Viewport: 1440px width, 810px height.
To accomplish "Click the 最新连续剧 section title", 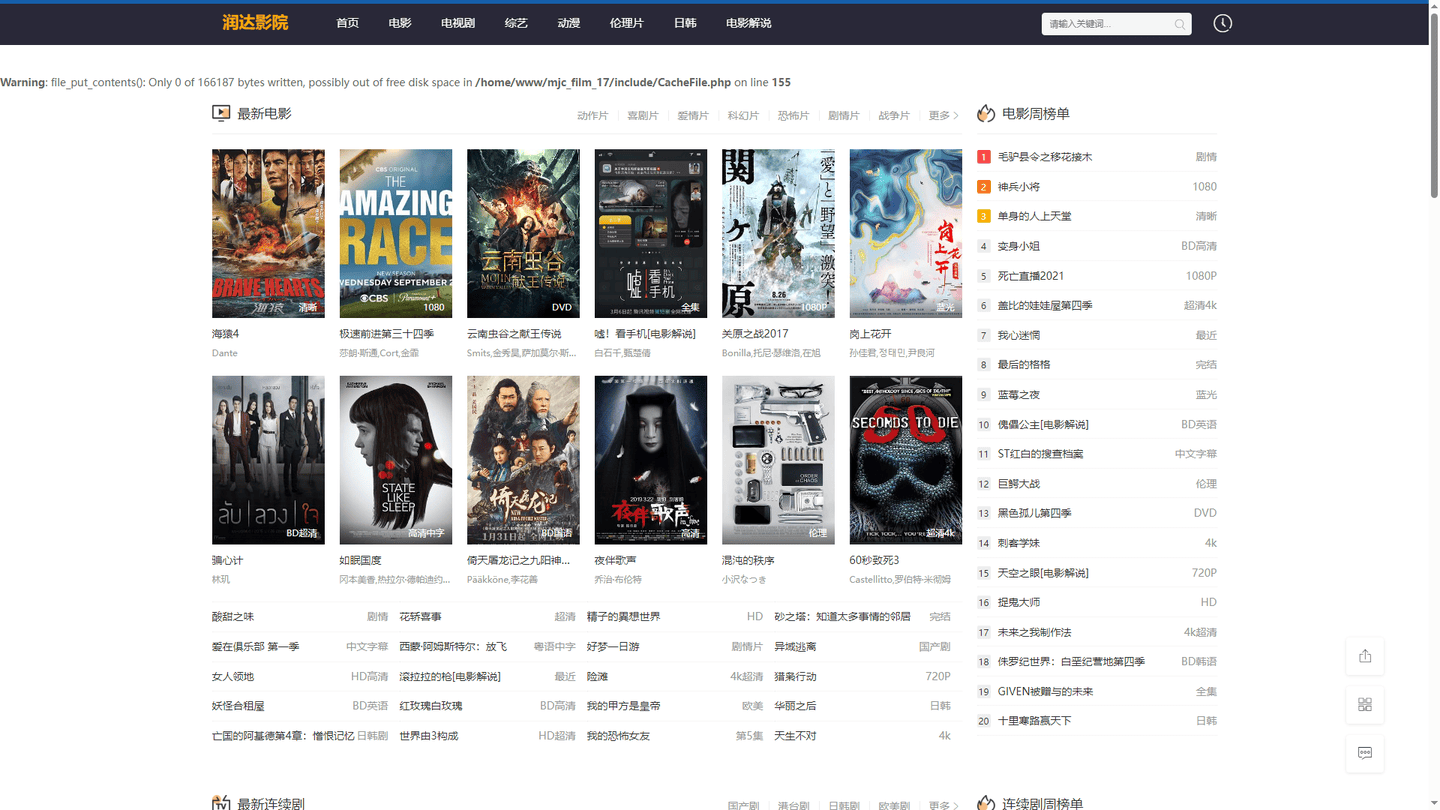I will click(271, 803).
